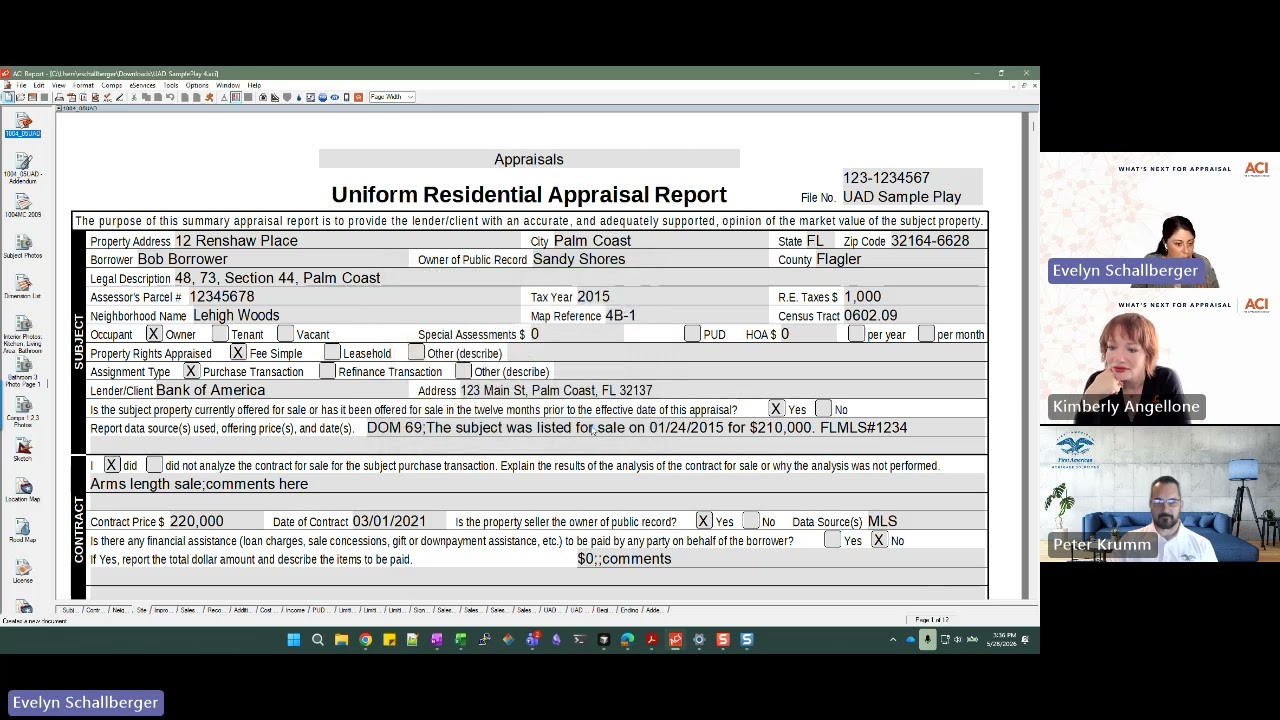Click the spell check ABC toolbar icon
1280x720 pixels.
(x=108, y=97)
